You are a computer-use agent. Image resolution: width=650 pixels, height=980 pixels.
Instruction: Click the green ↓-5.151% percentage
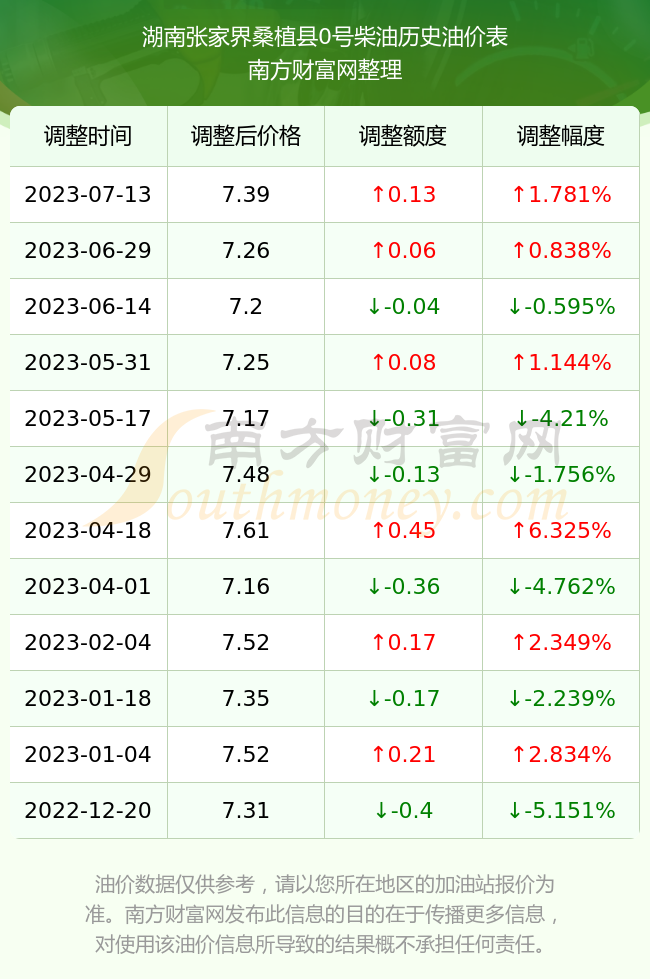[561, 811]
